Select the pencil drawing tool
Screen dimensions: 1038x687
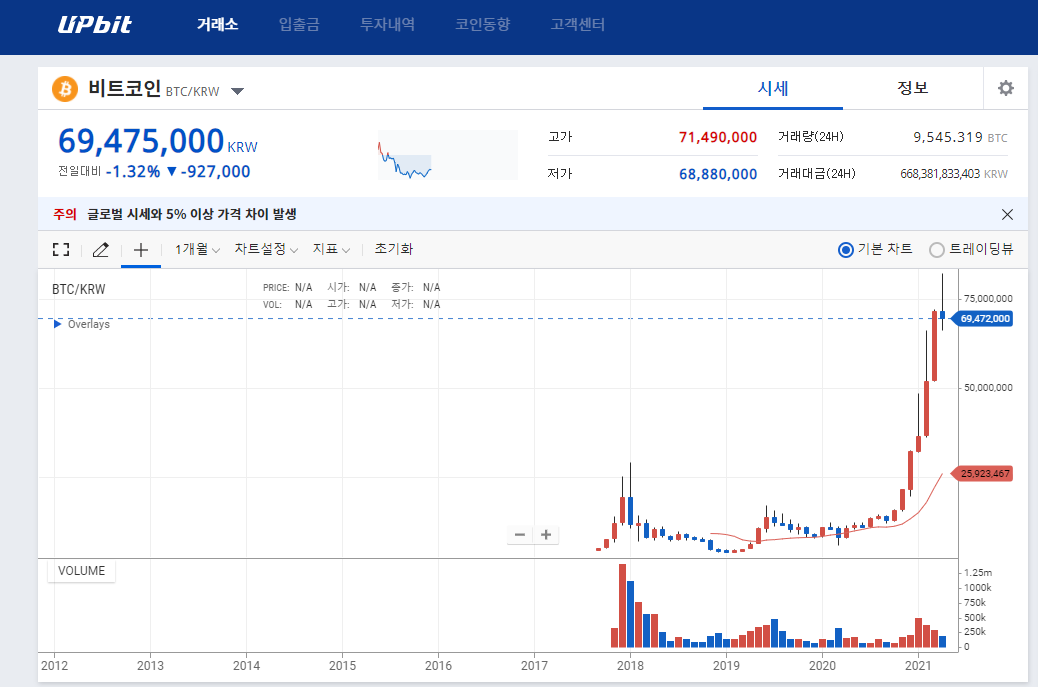(101, 250)
